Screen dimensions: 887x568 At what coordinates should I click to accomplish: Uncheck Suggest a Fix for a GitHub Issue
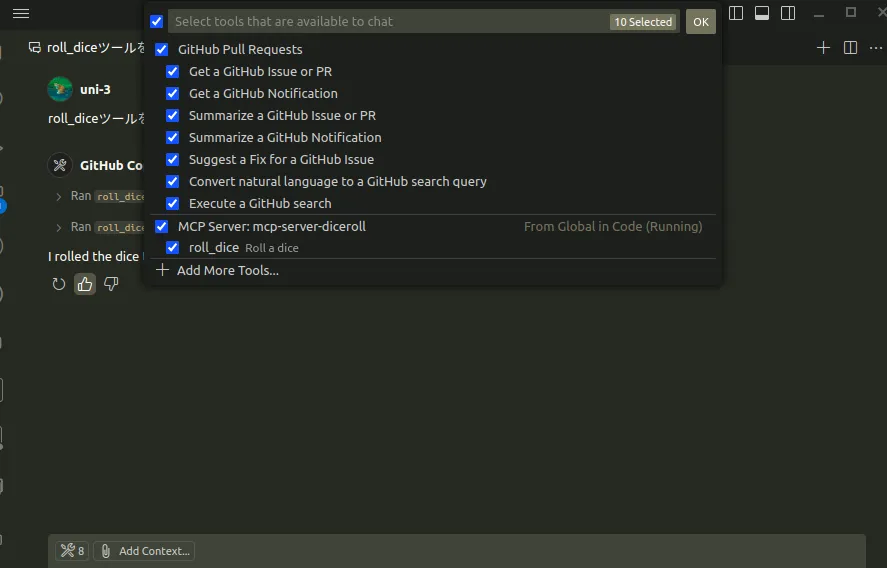[173, 160]
